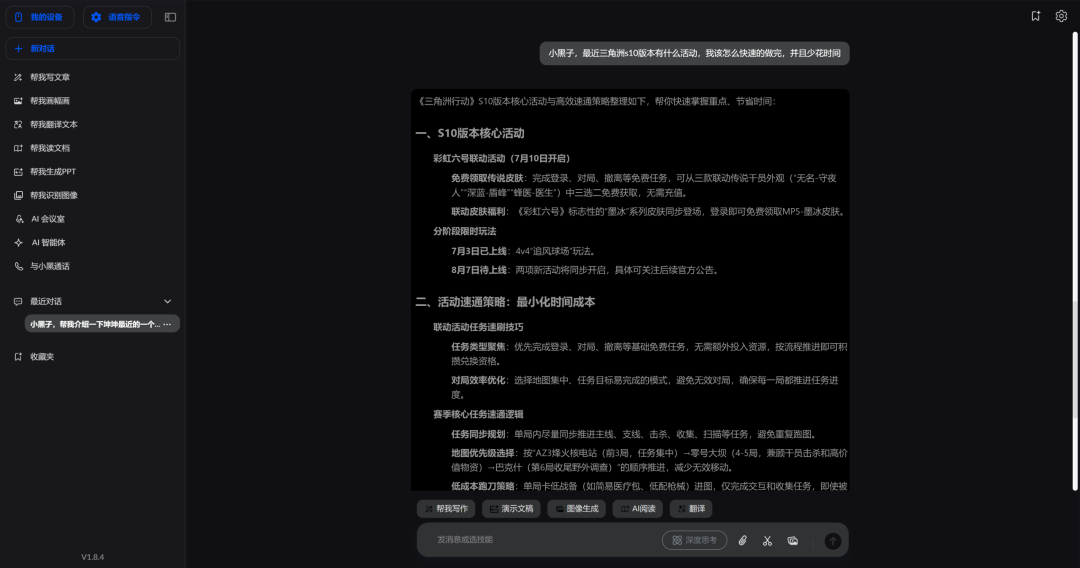Click text 赛季核心任务速通逻辑

pyautogui.click(x=478, y=414)
